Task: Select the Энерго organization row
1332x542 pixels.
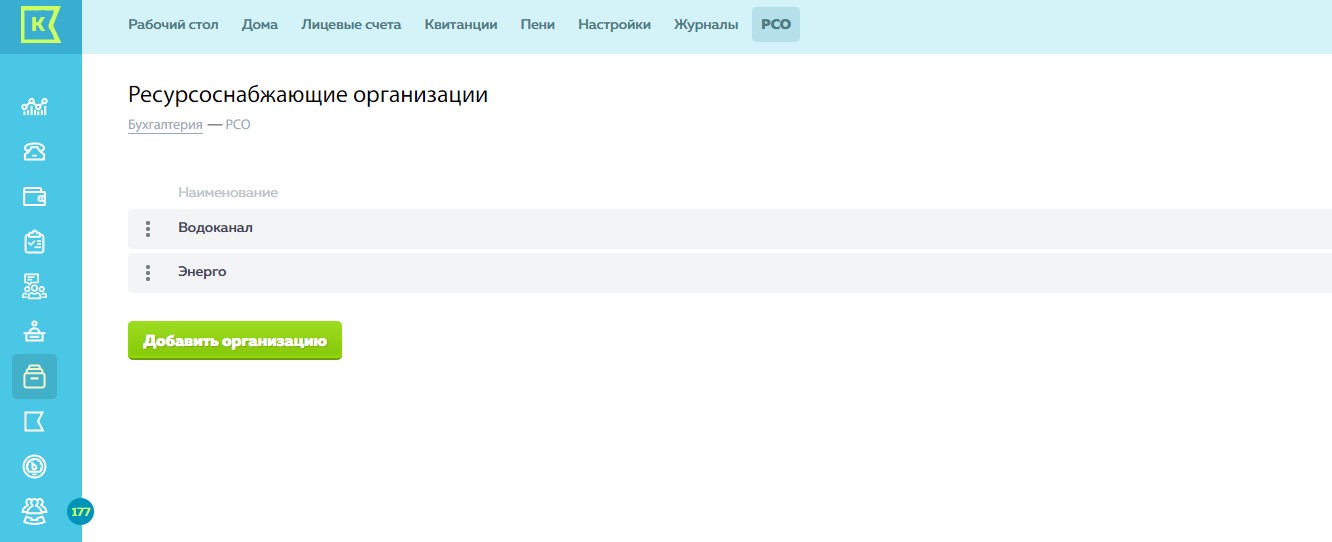Action: tap(730, 273)
